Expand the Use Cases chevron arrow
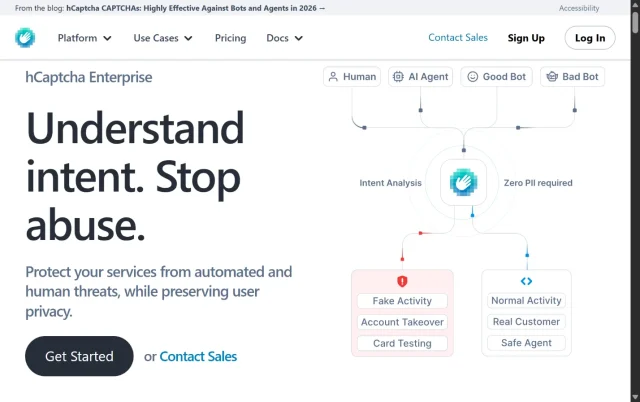The height and width of the screenshot is (402, 640). [188, 38]
